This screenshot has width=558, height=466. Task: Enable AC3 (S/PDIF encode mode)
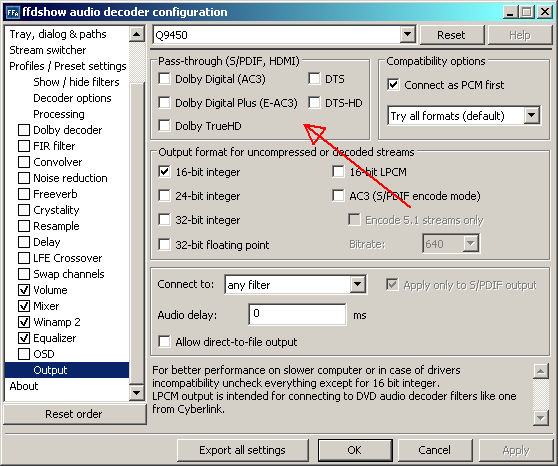(338, 195)
